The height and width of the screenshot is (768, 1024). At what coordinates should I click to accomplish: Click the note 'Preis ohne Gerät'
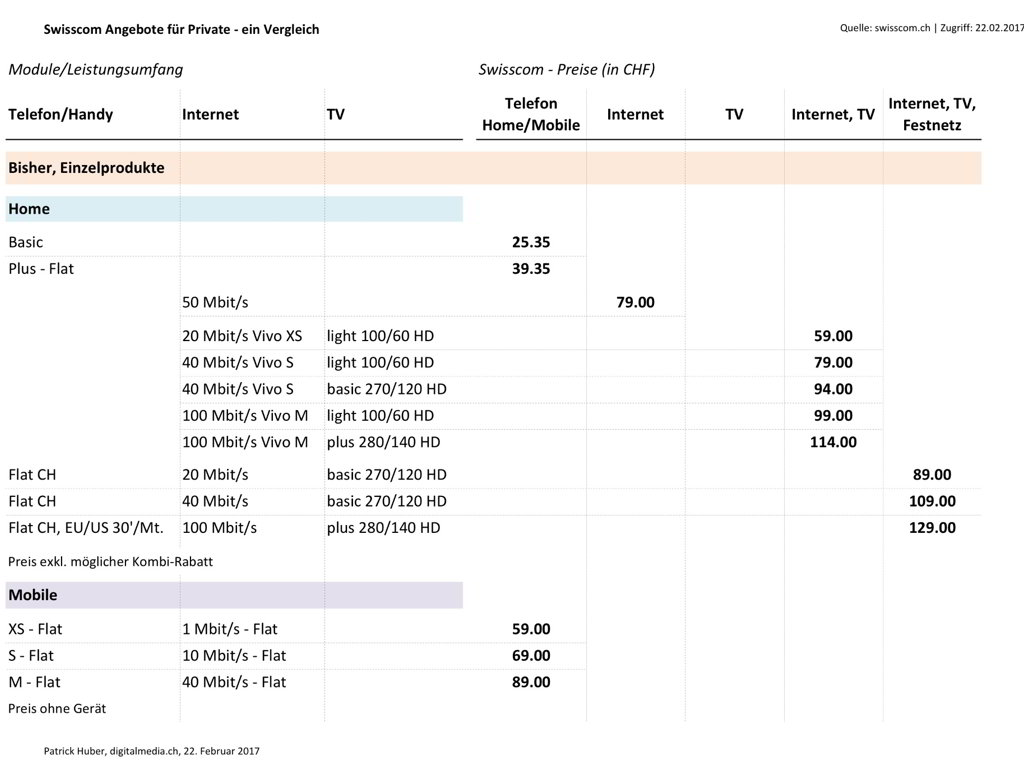(57, 709)
